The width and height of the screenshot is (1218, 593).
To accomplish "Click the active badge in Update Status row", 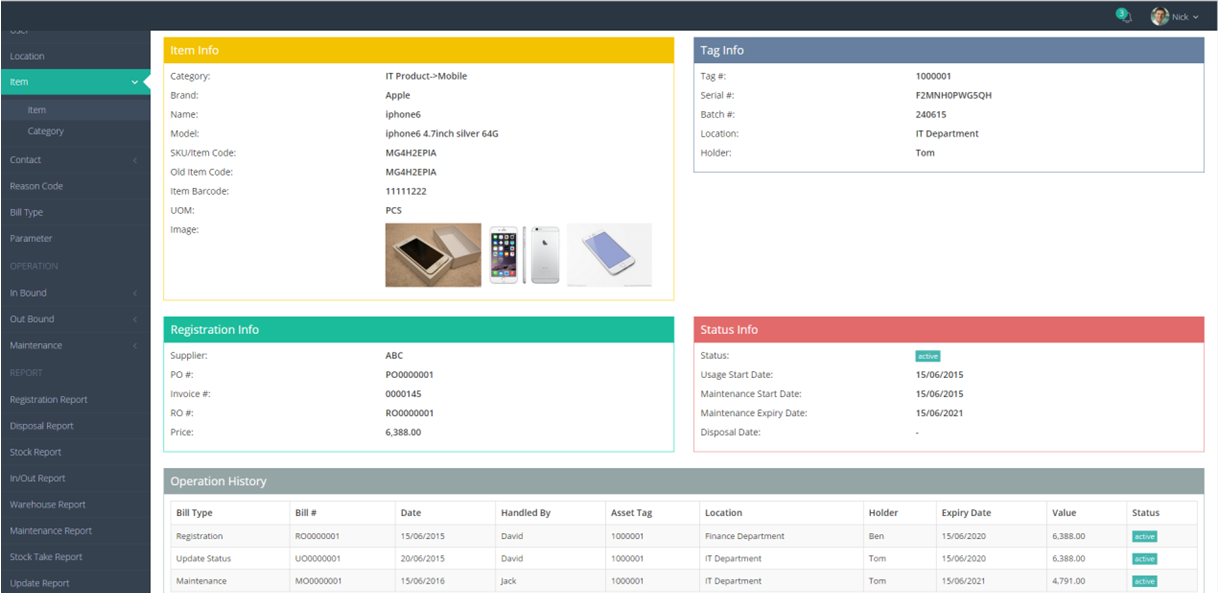I will (1144, 559).
